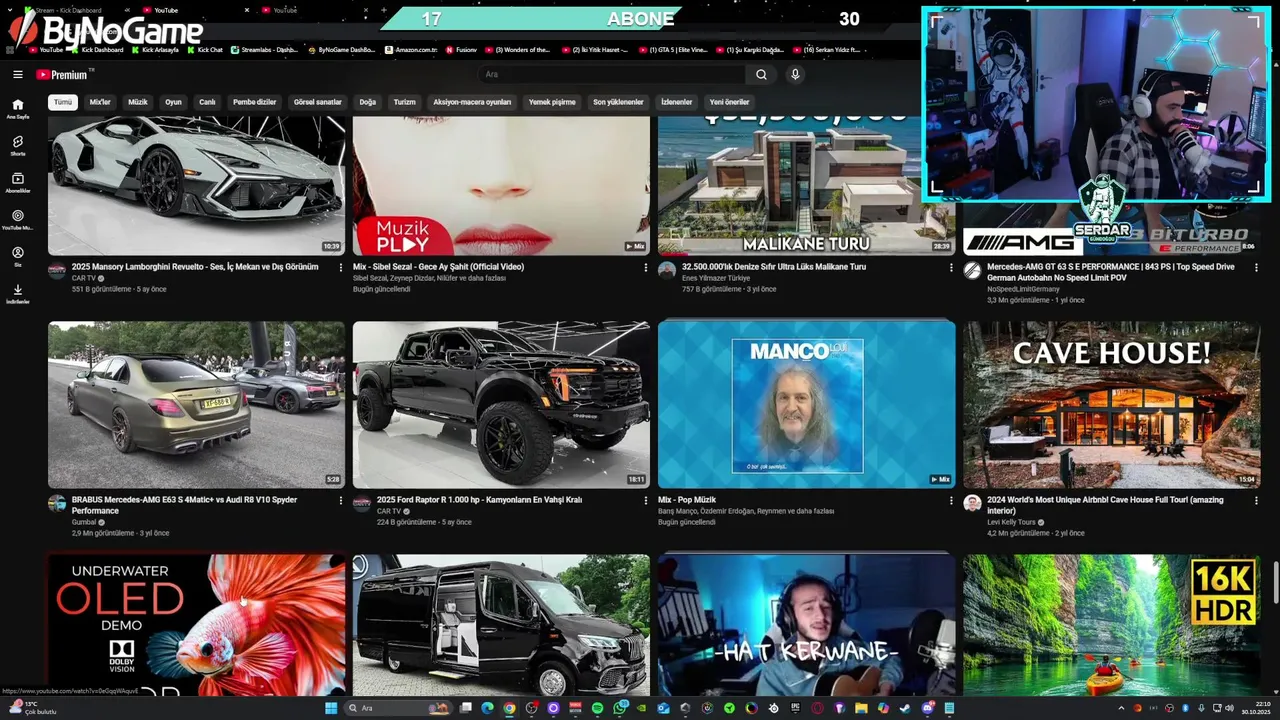This screenshot has width=1280, height=720.
Task: Click the search magnifier button
Action: coord(761,74)
